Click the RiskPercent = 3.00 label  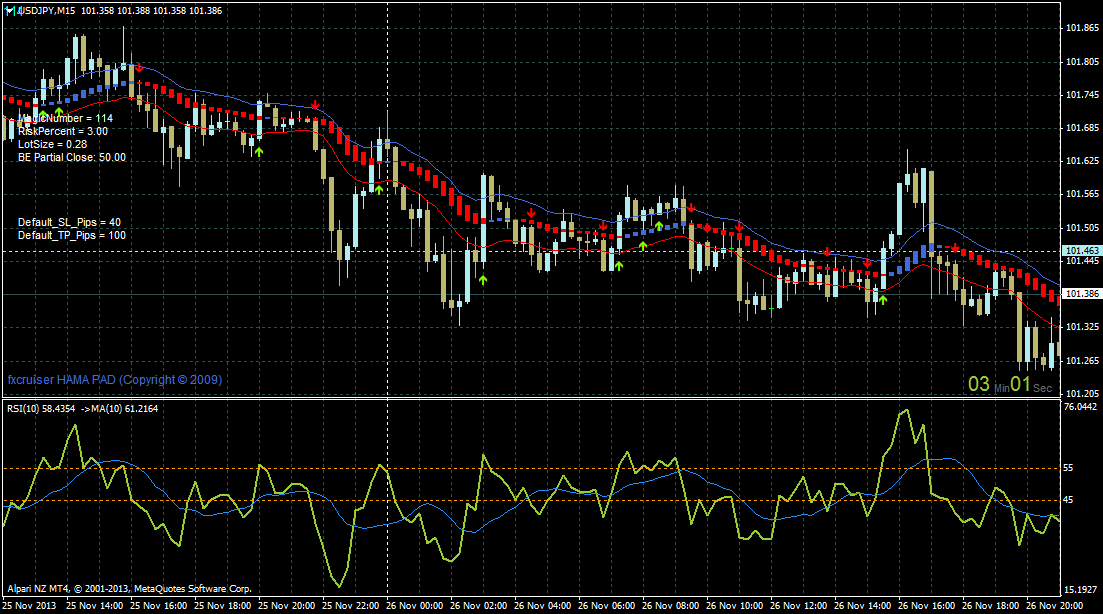click(x=63, y=132)
